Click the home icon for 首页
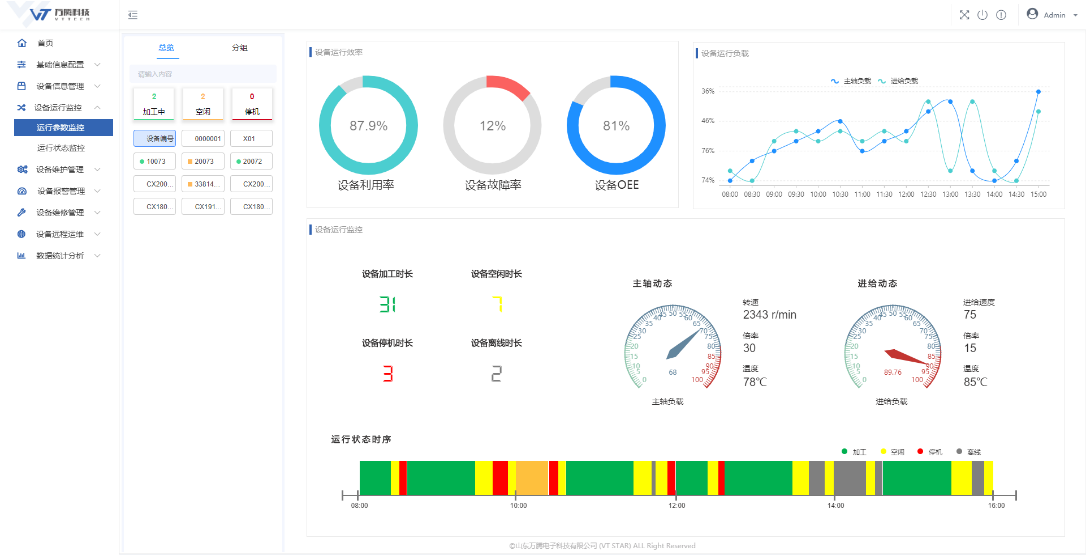The width and height of the screenshot is (1086, 555). (x=22, y=43)
